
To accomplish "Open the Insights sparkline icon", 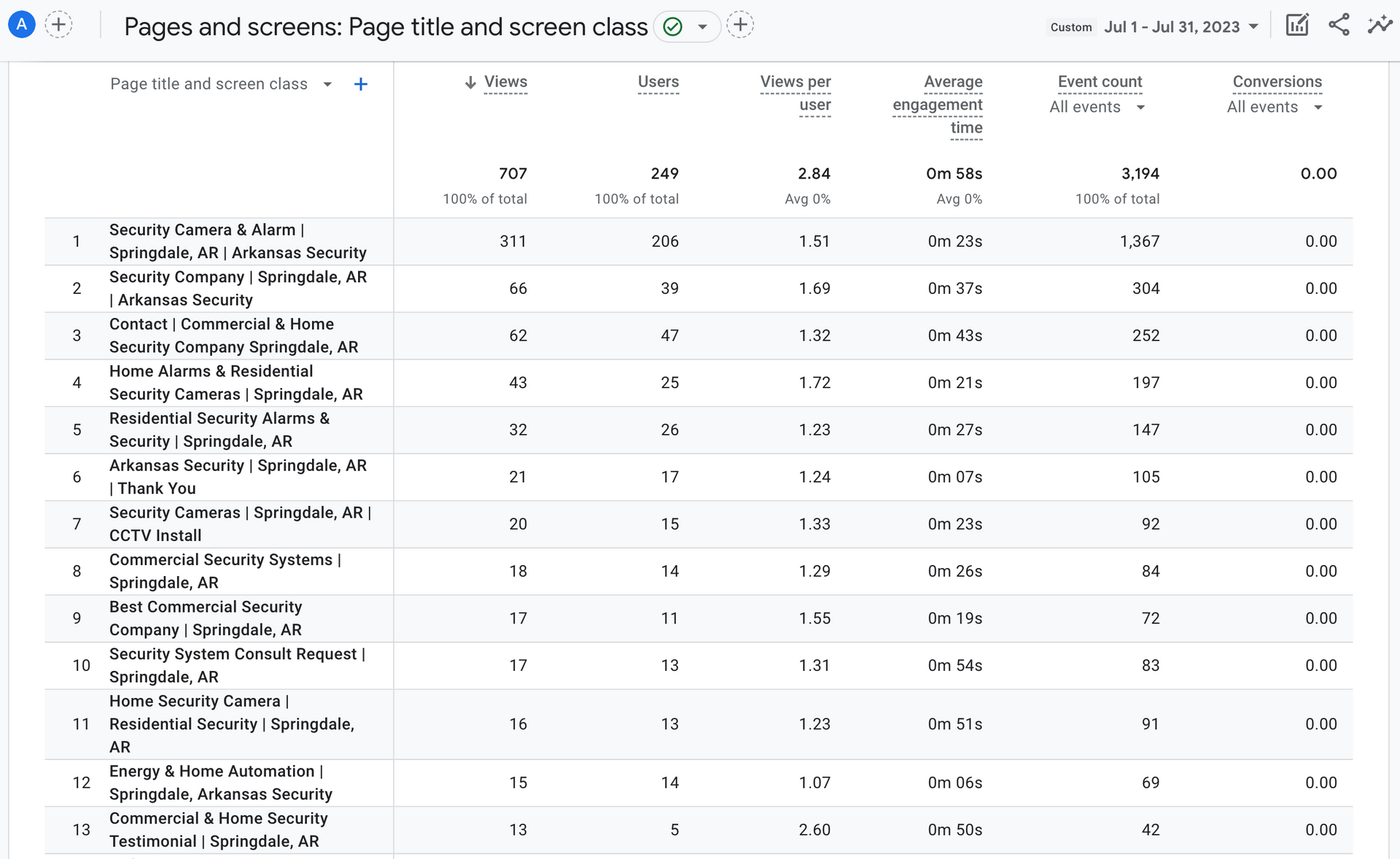I will pyautogui.click(x=1380, y=26).
